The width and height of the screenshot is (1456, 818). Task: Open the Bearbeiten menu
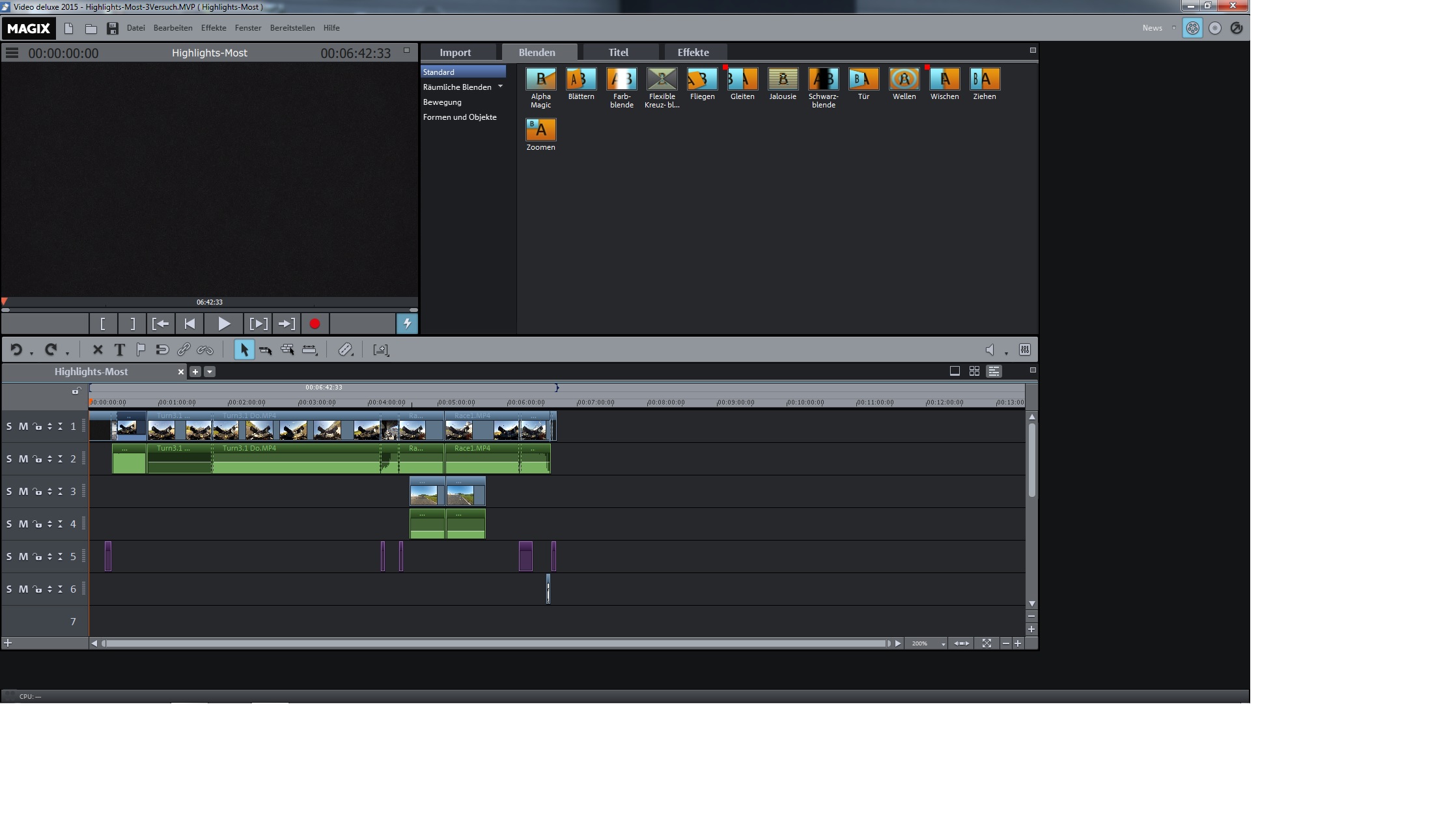(173, 28)
